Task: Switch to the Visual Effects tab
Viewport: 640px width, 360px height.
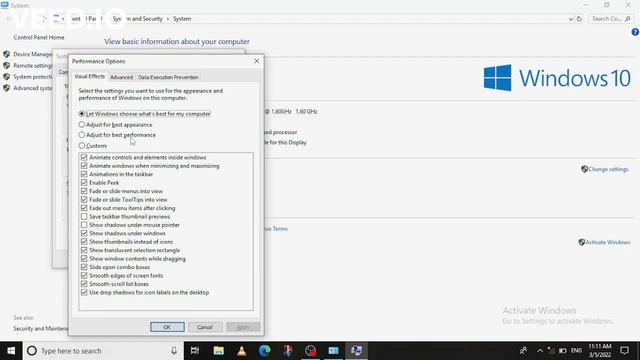Action: point(89,76)
